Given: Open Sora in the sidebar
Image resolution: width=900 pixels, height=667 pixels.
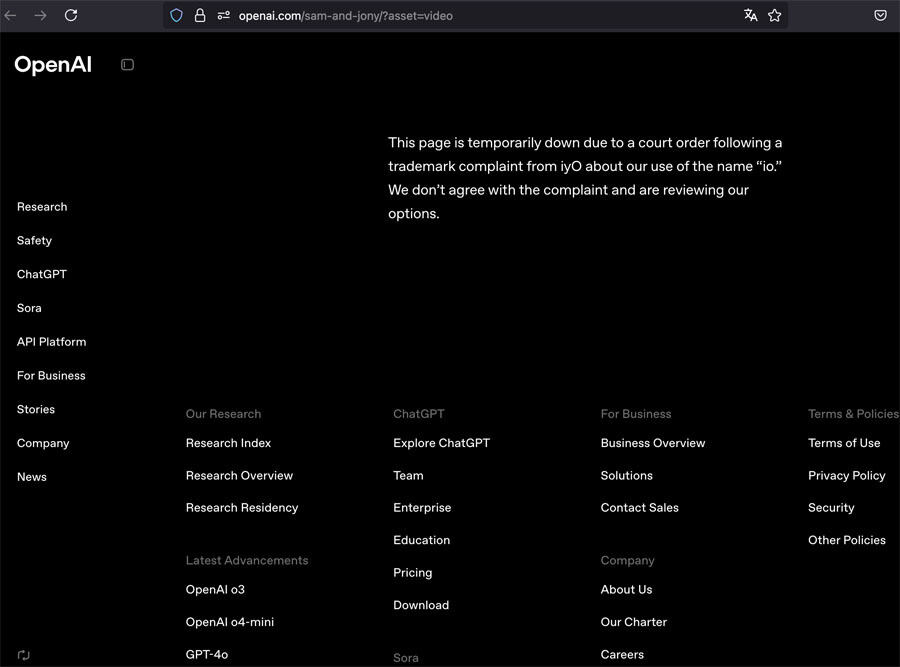Looking at the screenshot, I should (x=29, y=308).
